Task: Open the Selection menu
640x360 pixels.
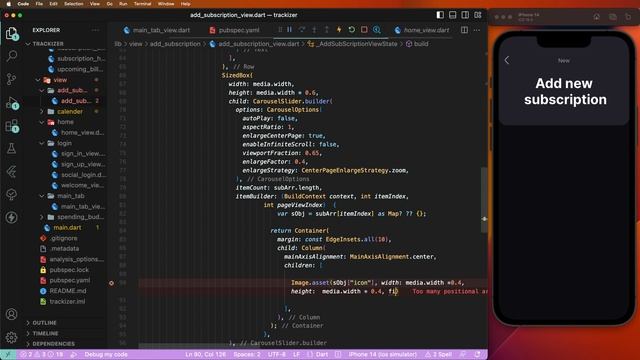Action: coord(74,4)
